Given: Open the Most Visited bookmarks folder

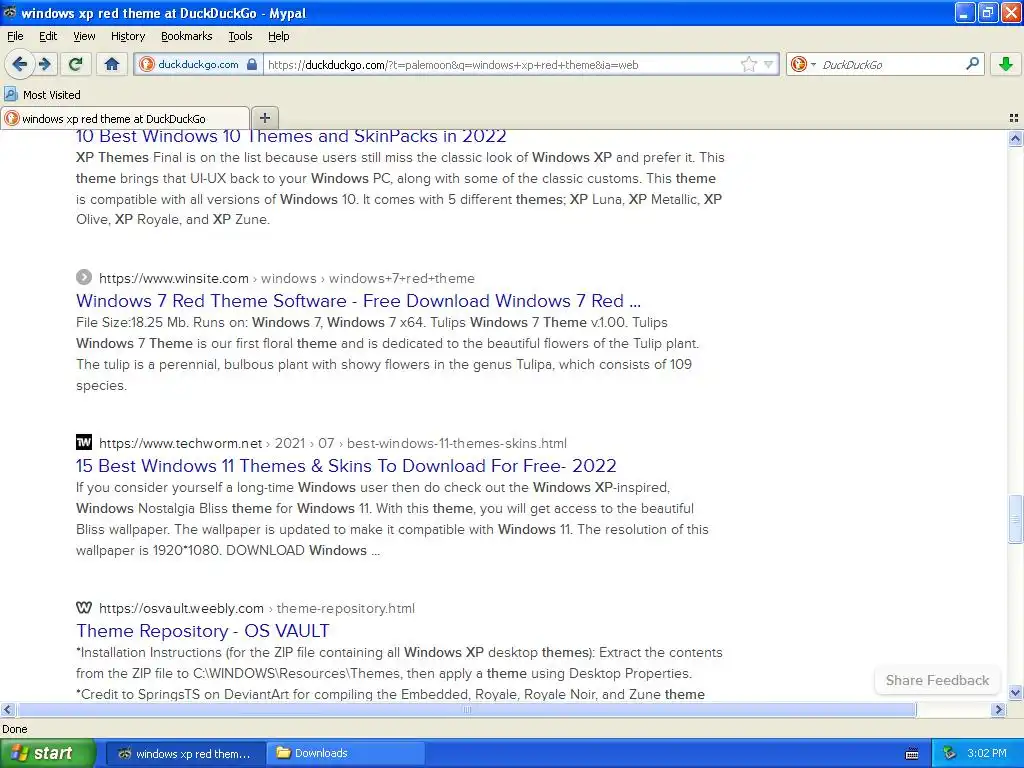Looking at the screenshot, I should (x=42, y=95).
